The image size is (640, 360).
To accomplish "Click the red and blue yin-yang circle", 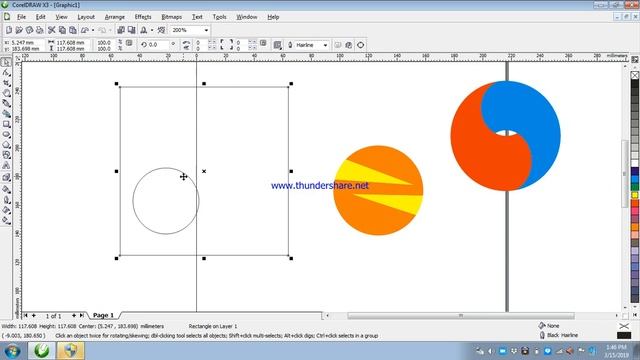I will [x=505, y=136].
